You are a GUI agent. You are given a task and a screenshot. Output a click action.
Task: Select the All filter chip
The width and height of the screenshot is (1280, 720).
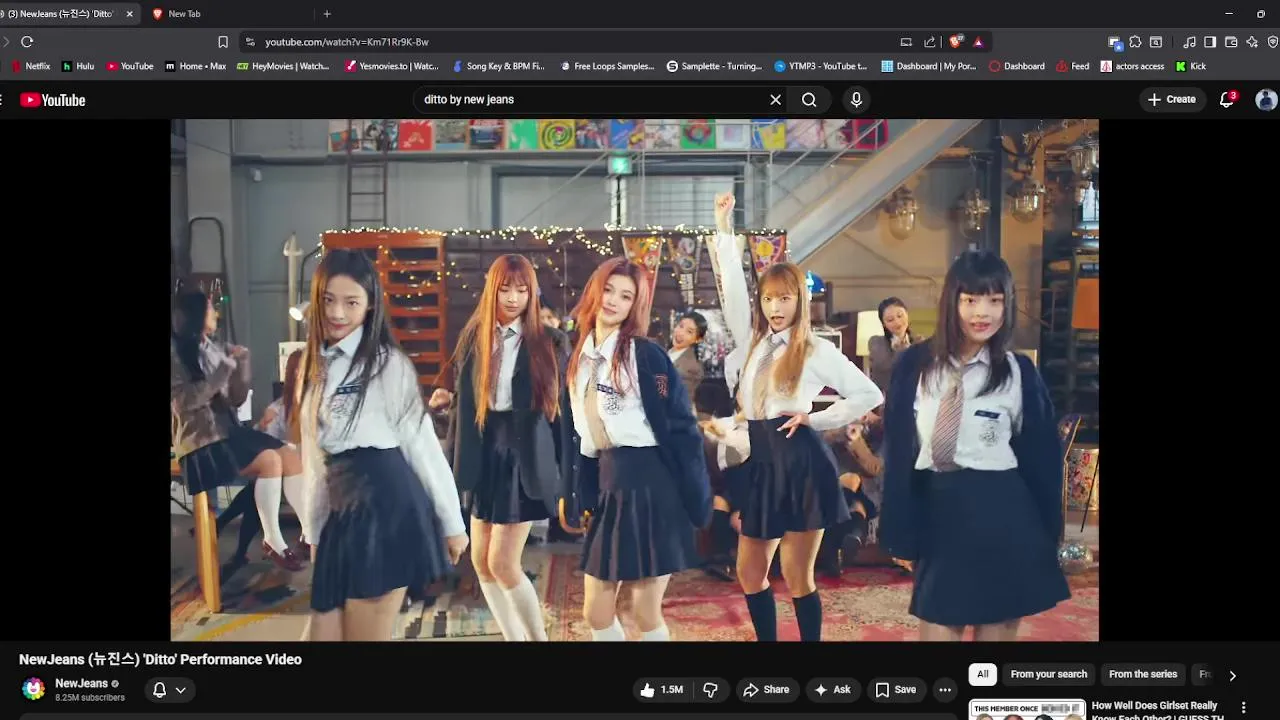point(982,674)
